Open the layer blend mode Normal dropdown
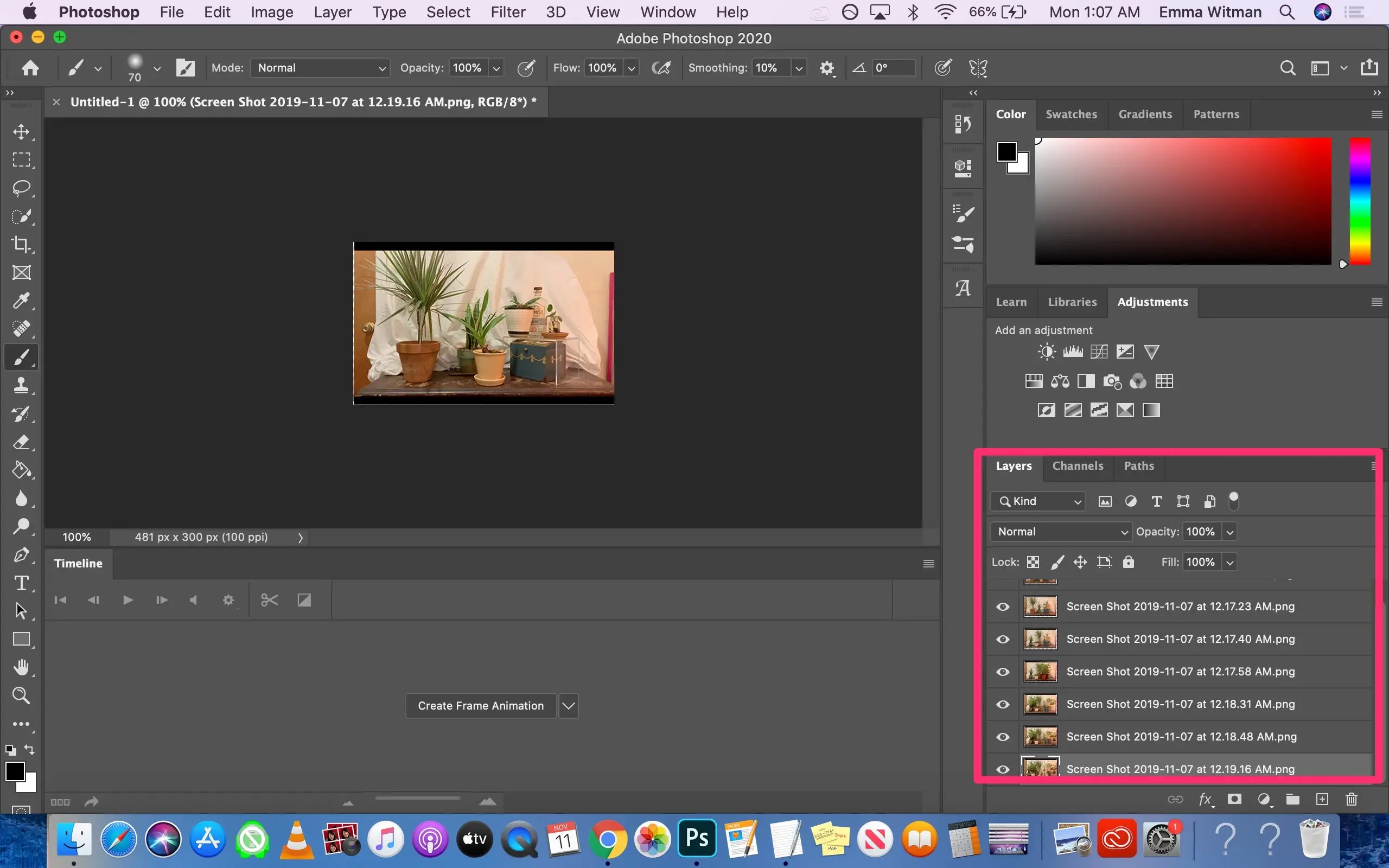1389x868 pixels. [x=1061, y=532]
